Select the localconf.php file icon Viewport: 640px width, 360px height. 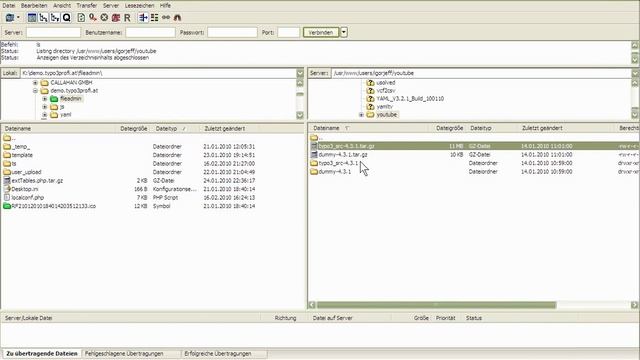pos(7,198)
